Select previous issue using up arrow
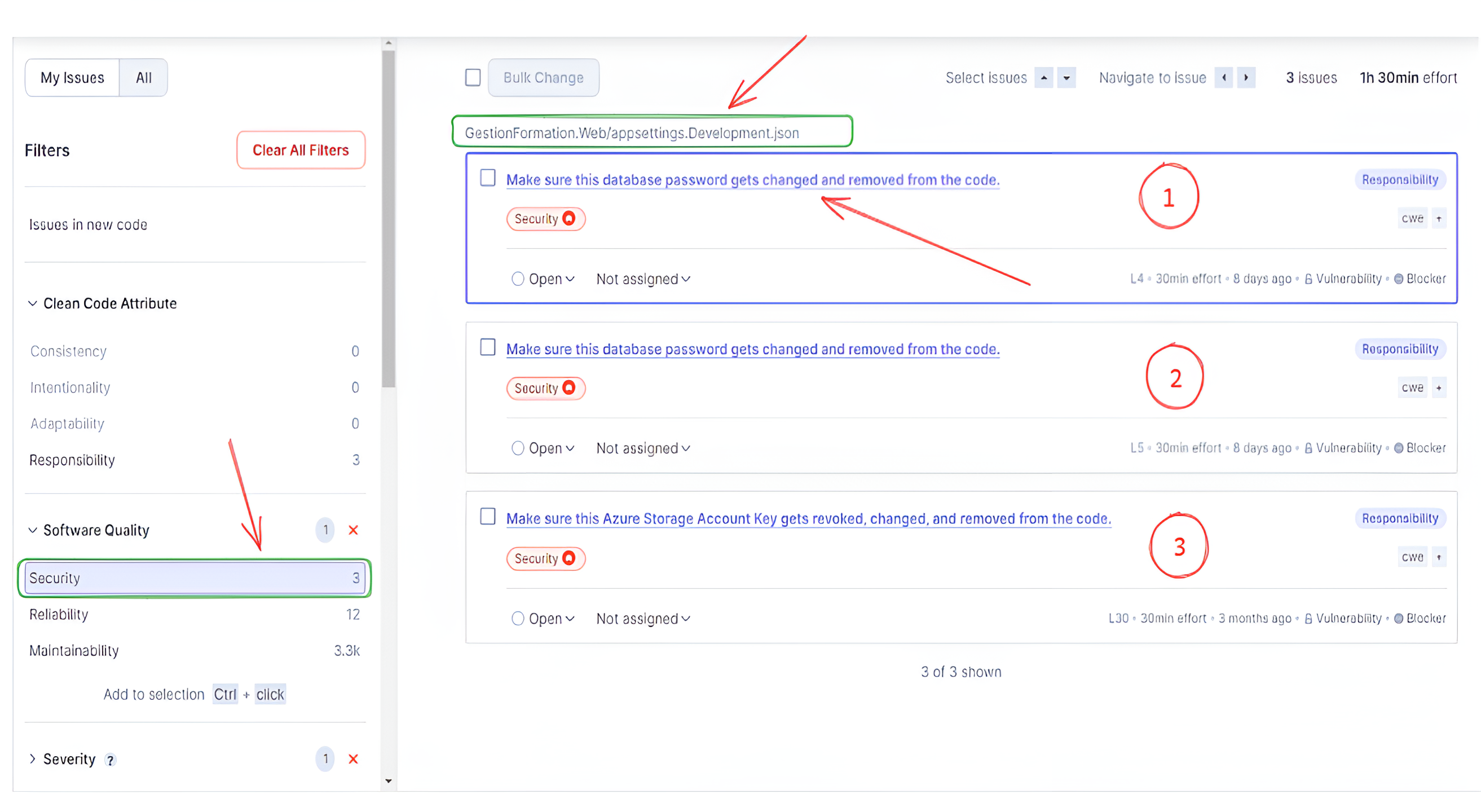The image size is (1481, 812). [1043, 78]
